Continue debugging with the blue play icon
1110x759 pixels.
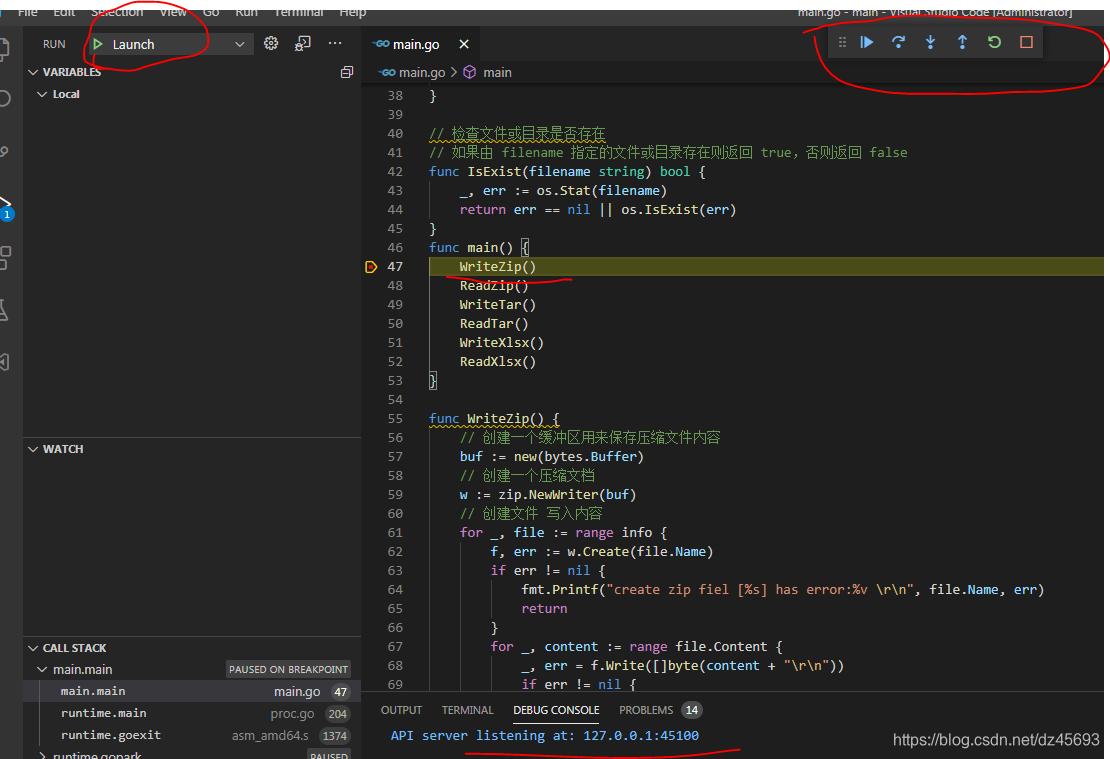[x=866, y=42]
